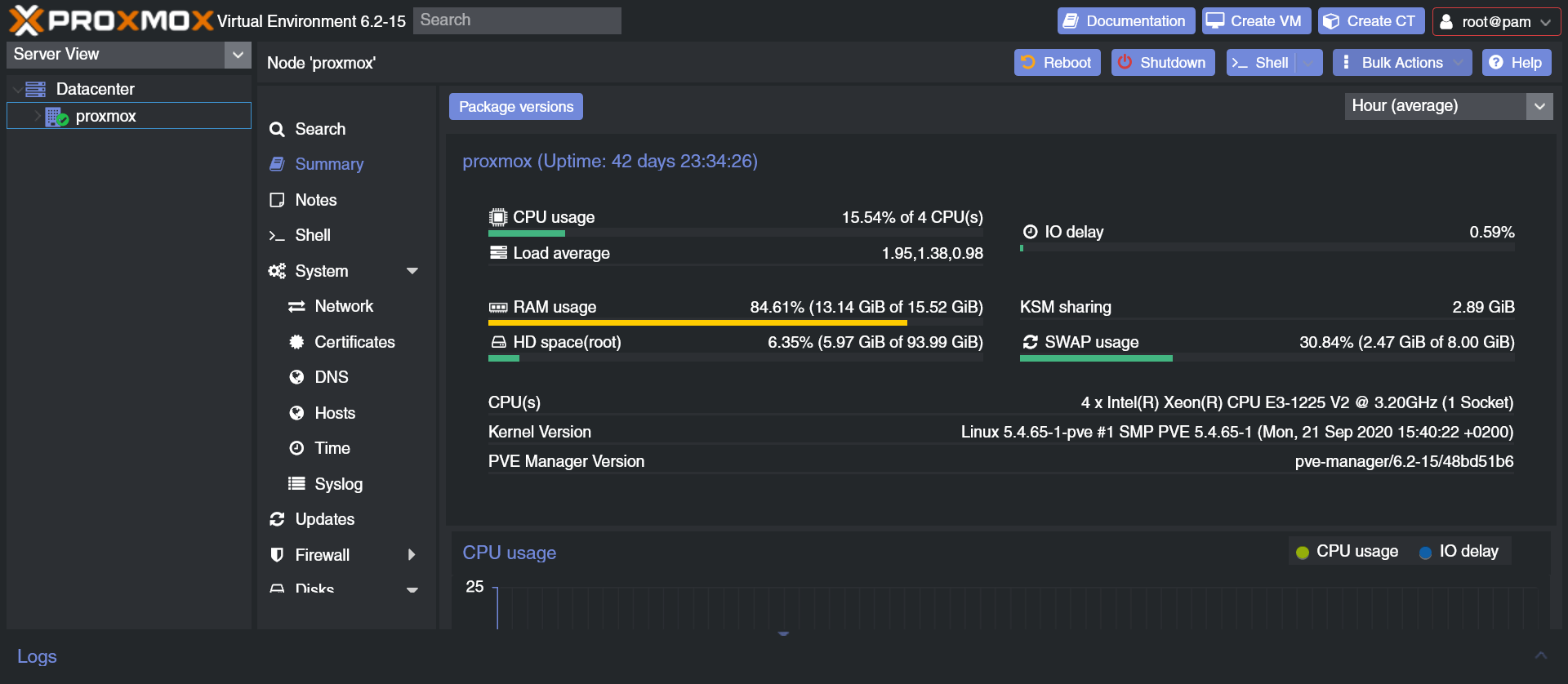
Task: Click the Kernel Version value text
Action: (x=1237, y=432)
